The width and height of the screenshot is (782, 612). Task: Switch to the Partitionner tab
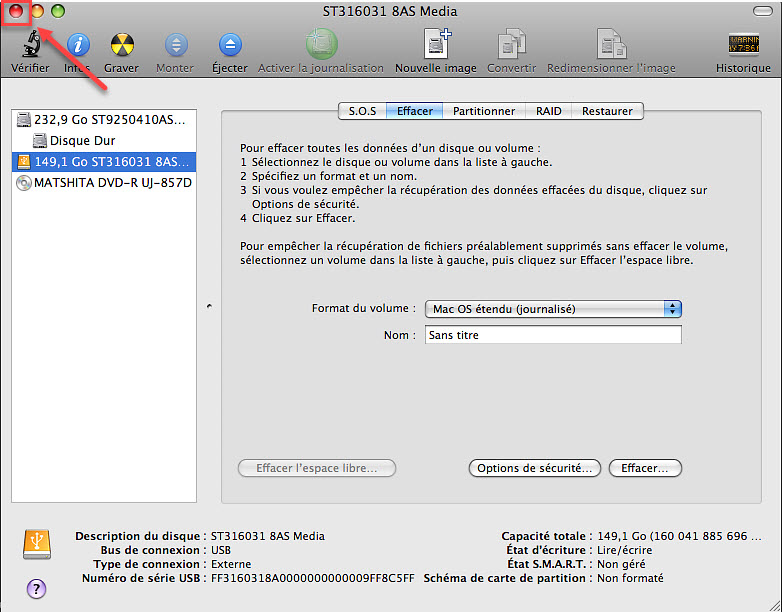484,111
